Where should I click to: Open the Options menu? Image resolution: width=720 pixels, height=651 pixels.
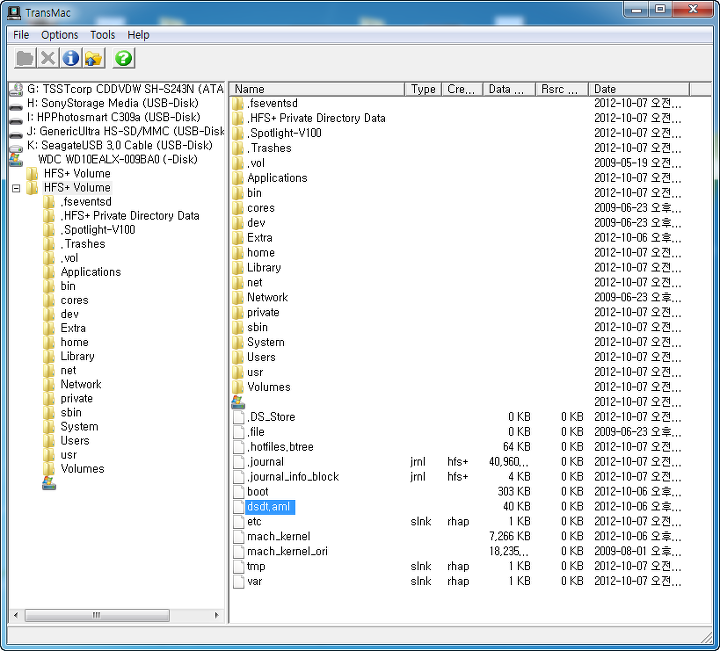[60, 35]
